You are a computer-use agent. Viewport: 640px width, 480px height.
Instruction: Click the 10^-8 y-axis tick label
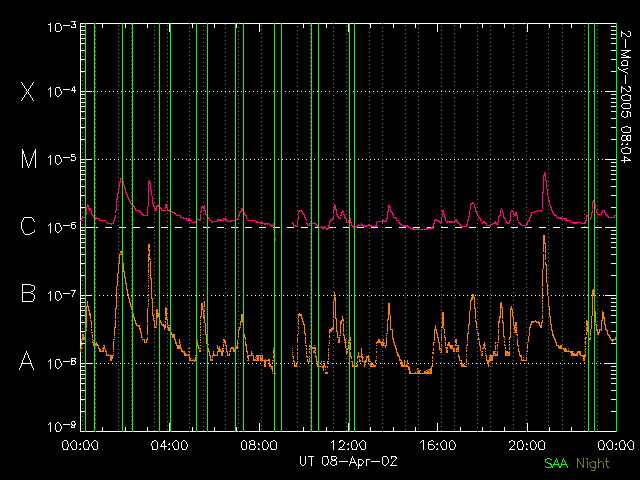pyautogui.click(x=62, y=363)
